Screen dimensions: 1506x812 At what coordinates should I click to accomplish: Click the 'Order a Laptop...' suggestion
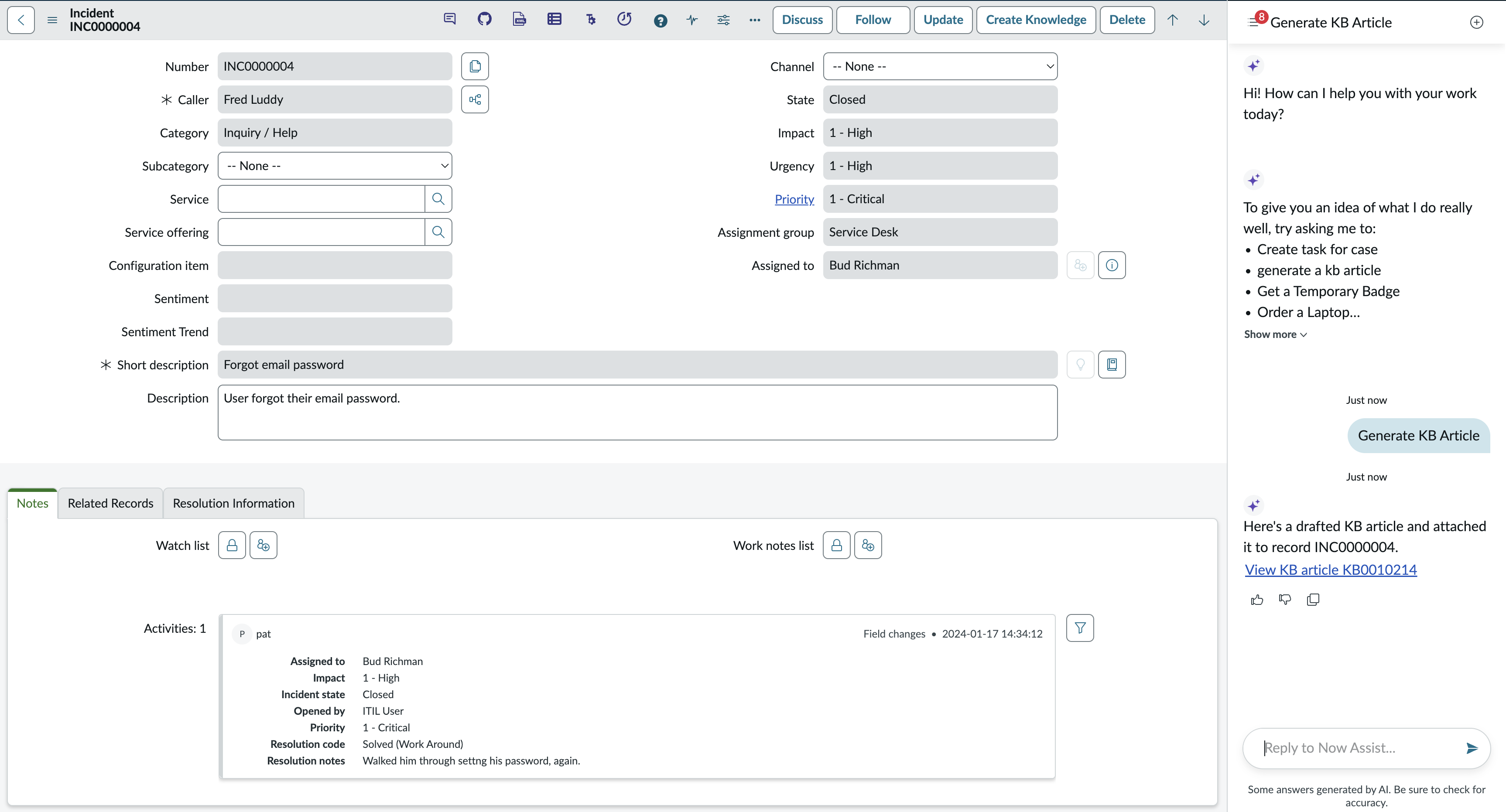tap(1308, 313)
